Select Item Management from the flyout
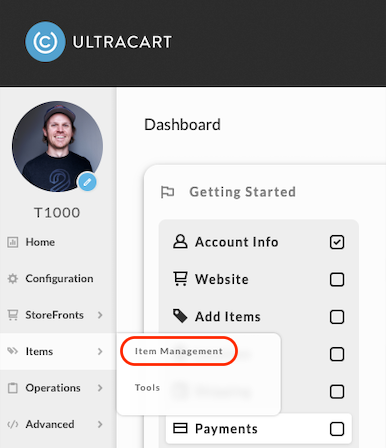This screenshot has width=386, height=448. [179, 351]
